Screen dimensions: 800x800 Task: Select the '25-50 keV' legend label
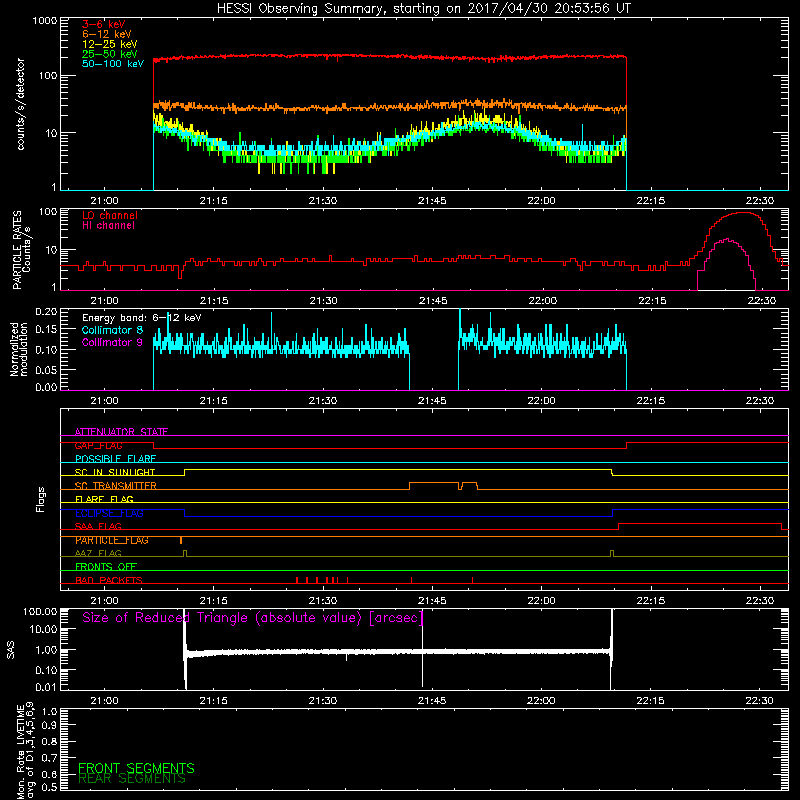(x=110, y=54)
